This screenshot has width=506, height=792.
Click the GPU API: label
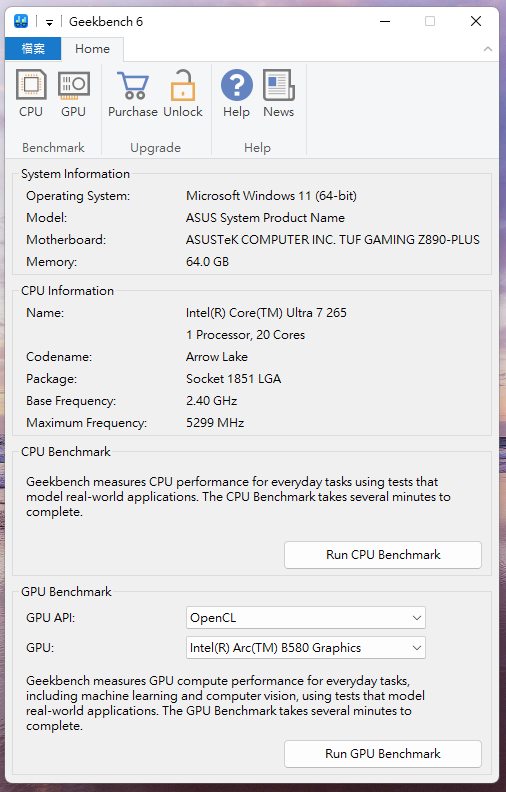point(50,618)
